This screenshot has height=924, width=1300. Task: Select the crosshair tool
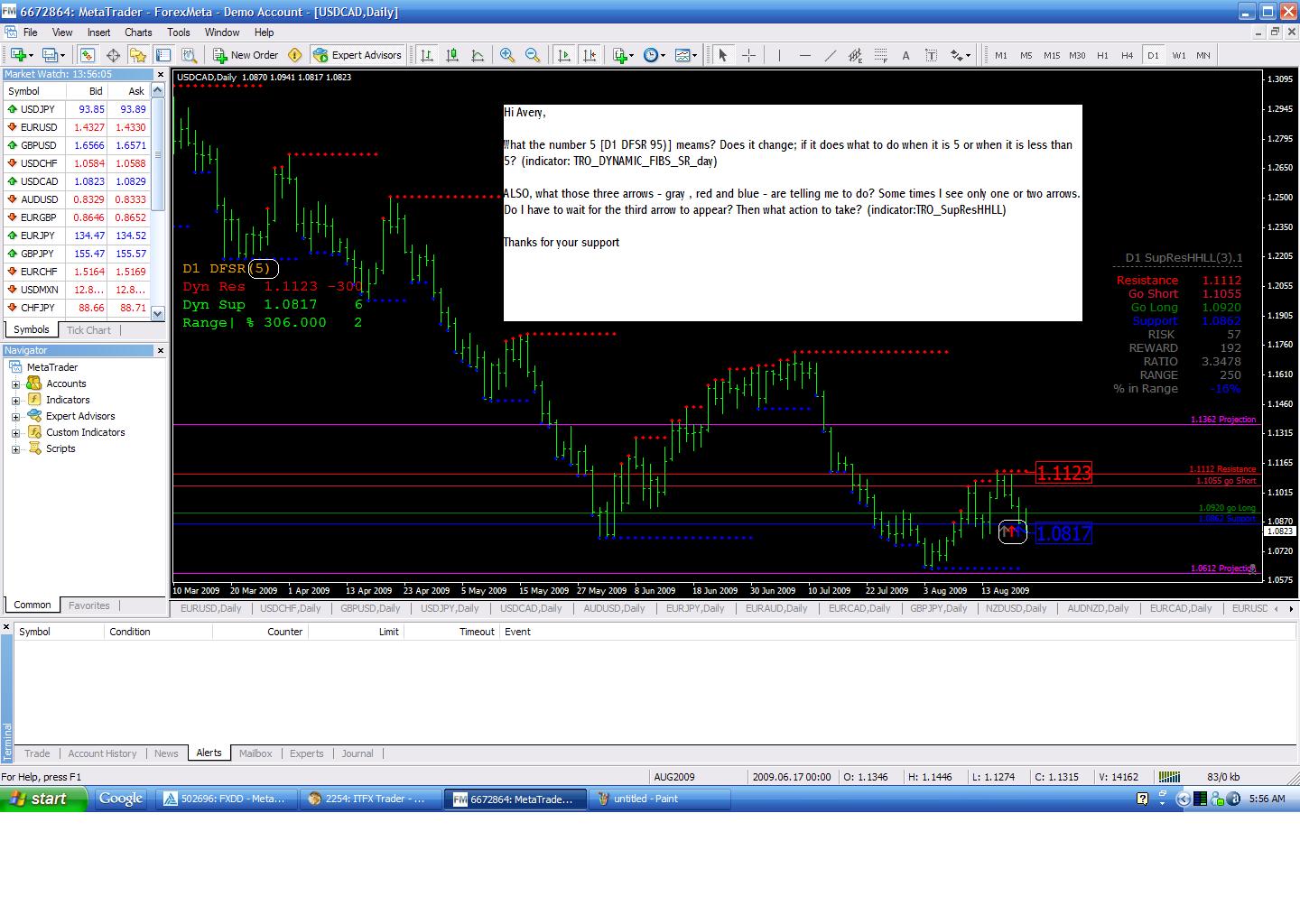[748, 55]
